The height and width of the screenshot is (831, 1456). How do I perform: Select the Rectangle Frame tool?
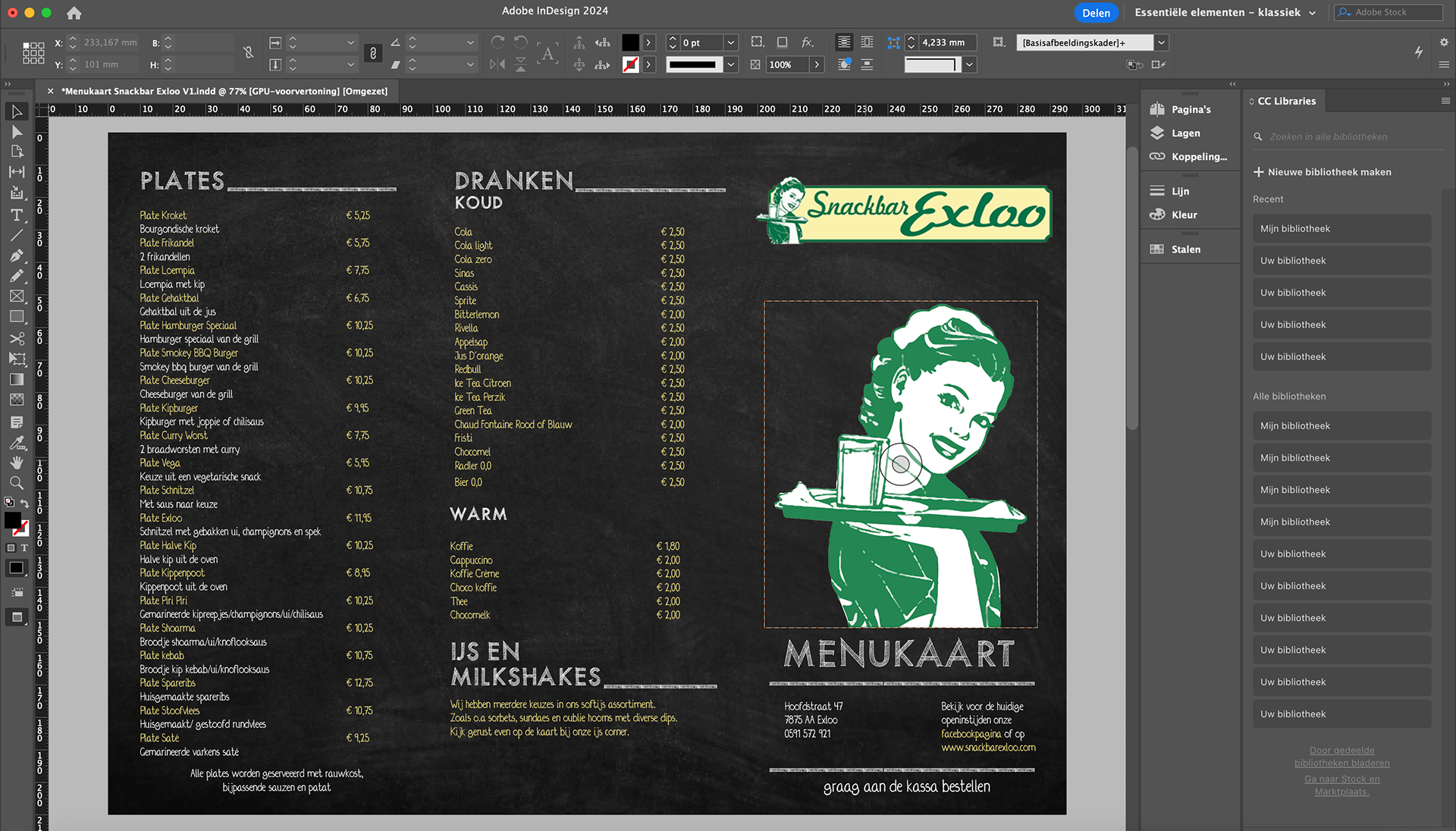click(17, 296)
